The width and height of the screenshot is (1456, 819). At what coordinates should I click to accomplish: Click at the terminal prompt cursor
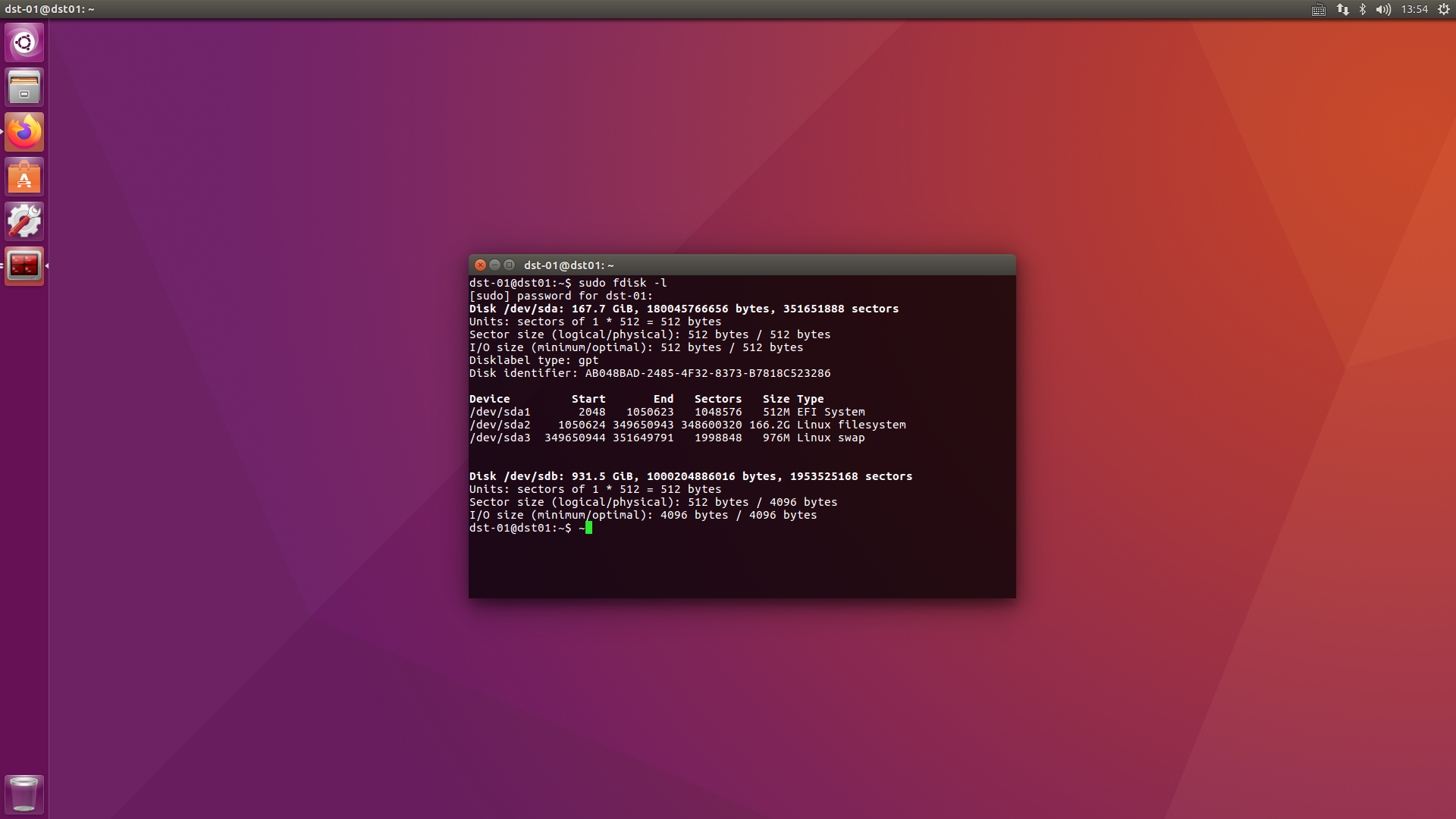[588, 528]
